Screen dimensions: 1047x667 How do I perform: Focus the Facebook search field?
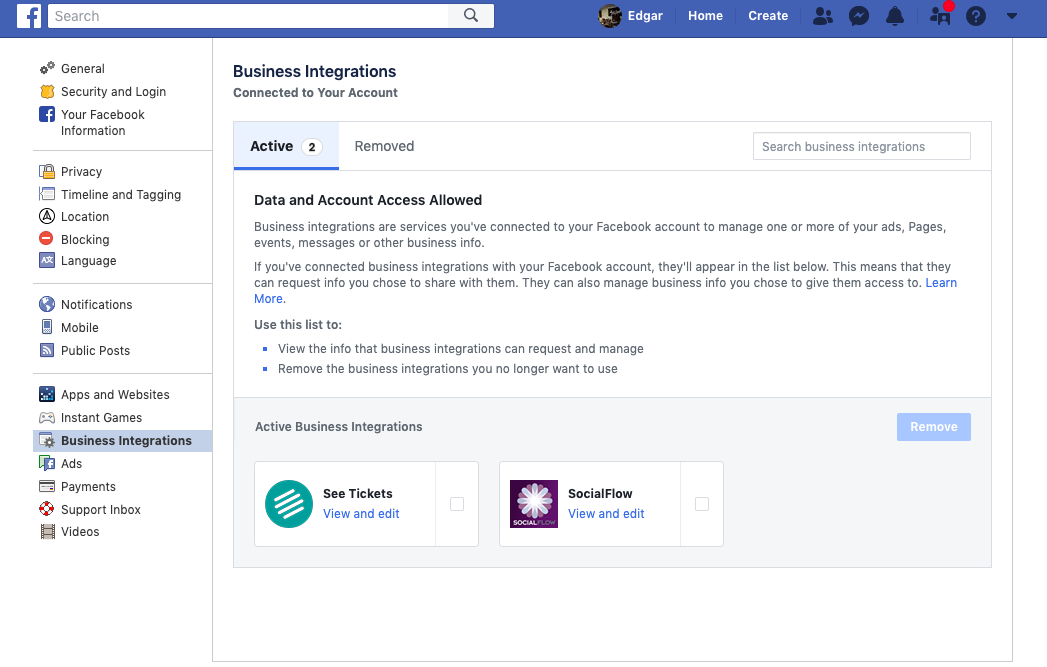[x=248, y=15]
